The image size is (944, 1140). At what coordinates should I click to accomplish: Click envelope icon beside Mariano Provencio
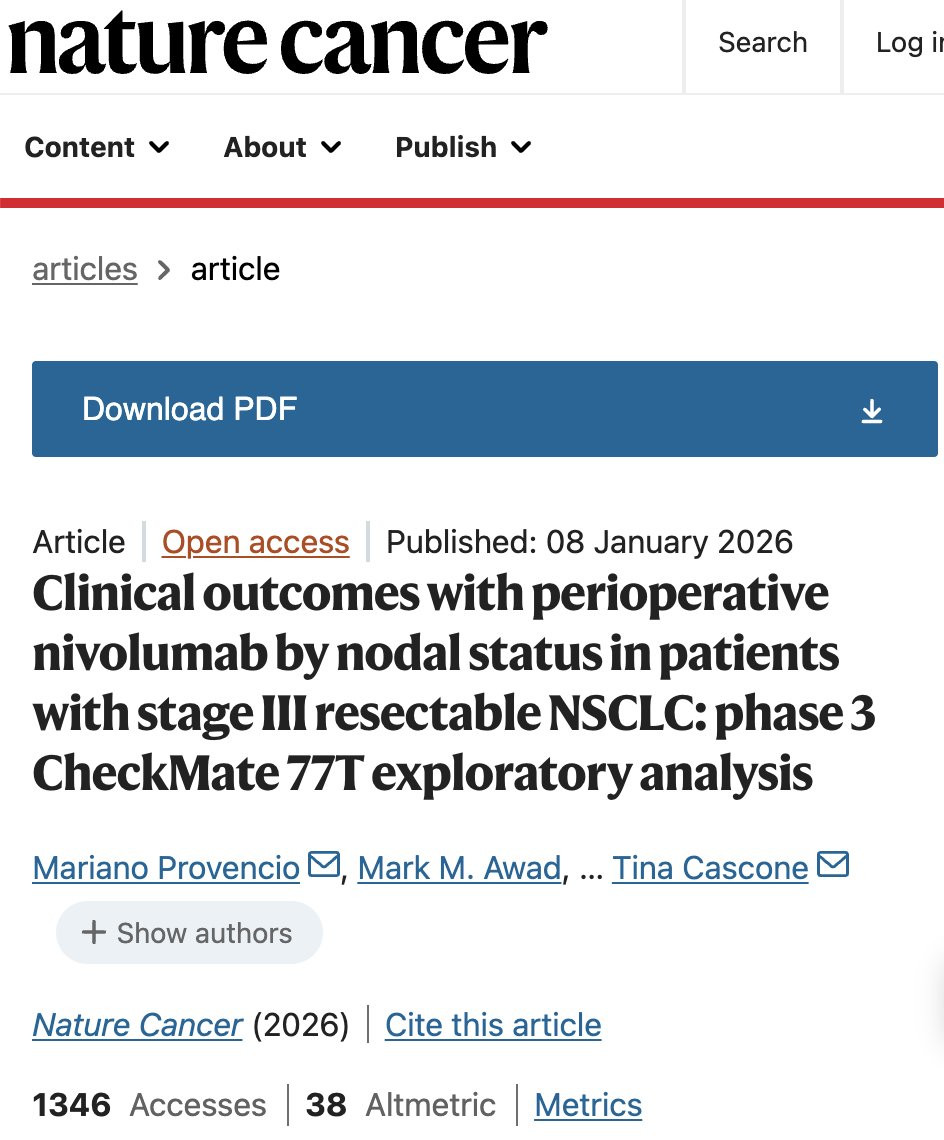(x=324, y=864)
